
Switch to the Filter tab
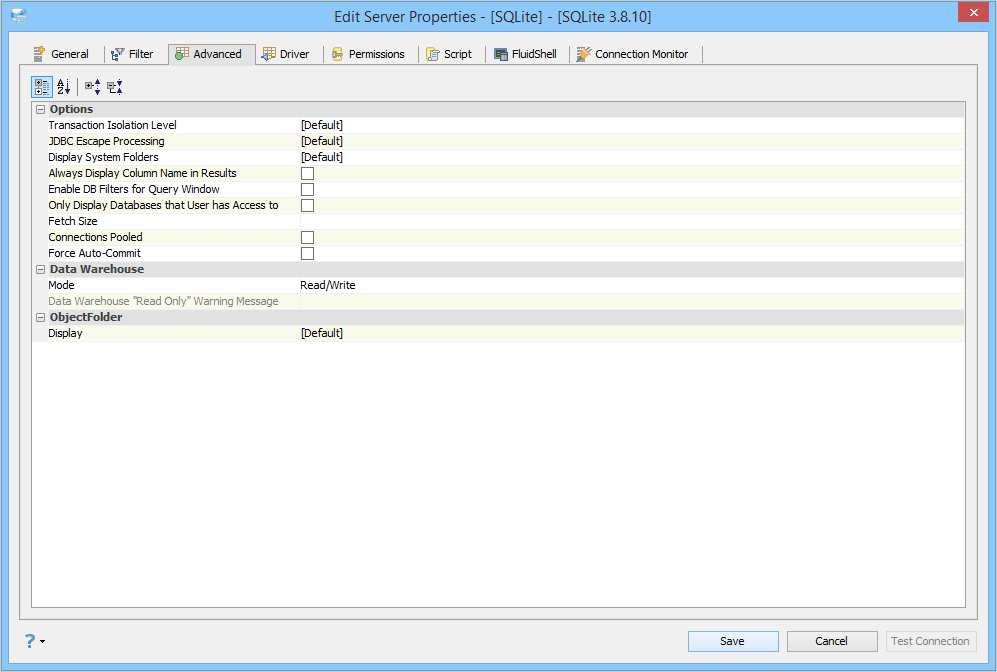pos(132,54)
